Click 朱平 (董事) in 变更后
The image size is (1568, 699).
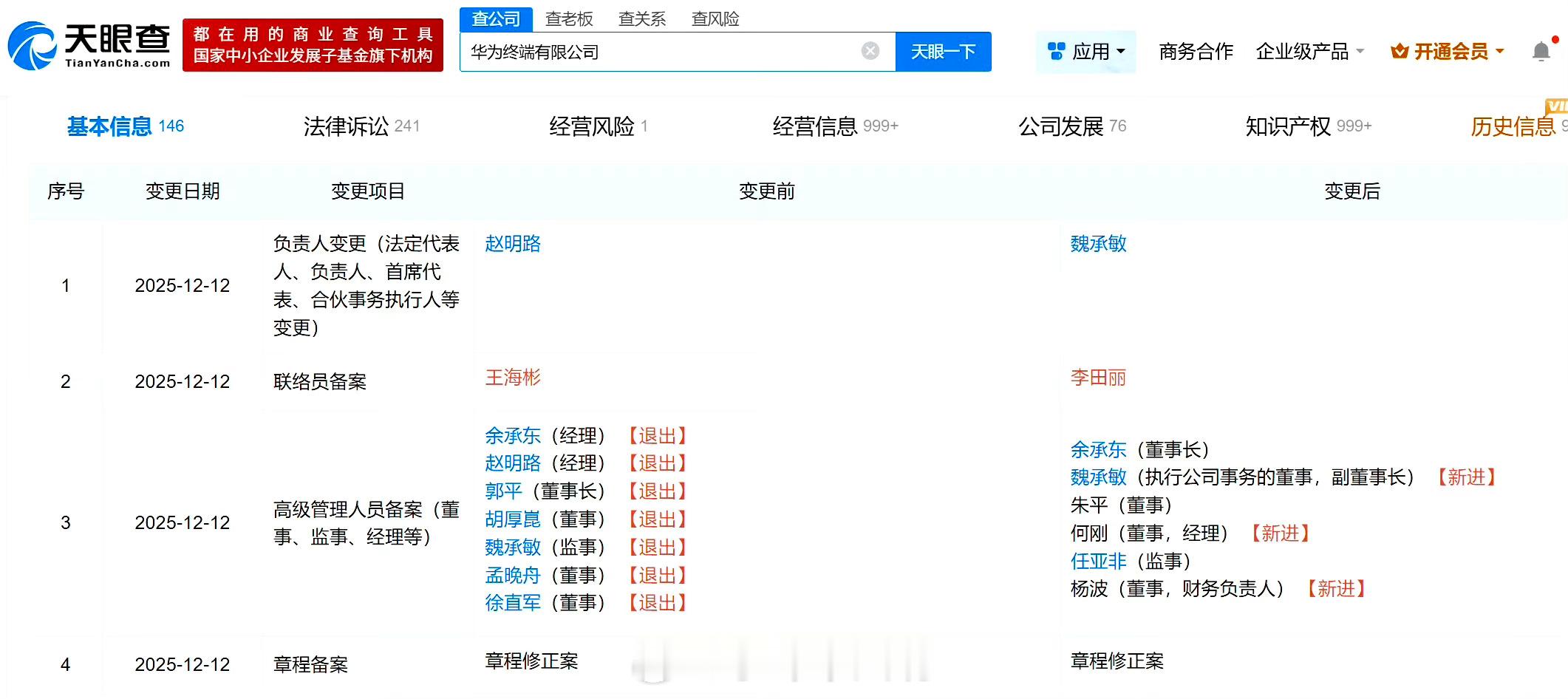pos(1121,505)
